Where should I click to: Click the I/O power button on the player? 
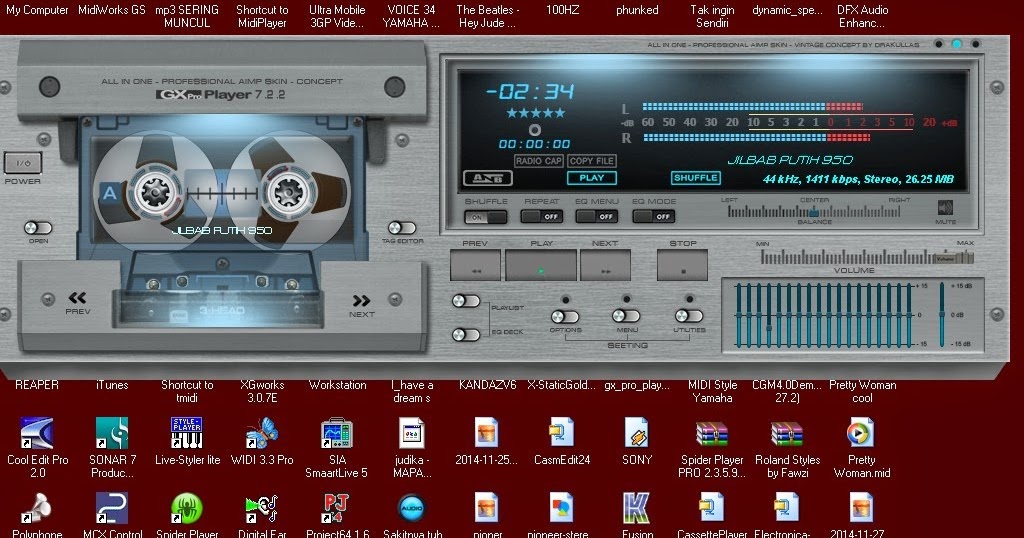23,163
